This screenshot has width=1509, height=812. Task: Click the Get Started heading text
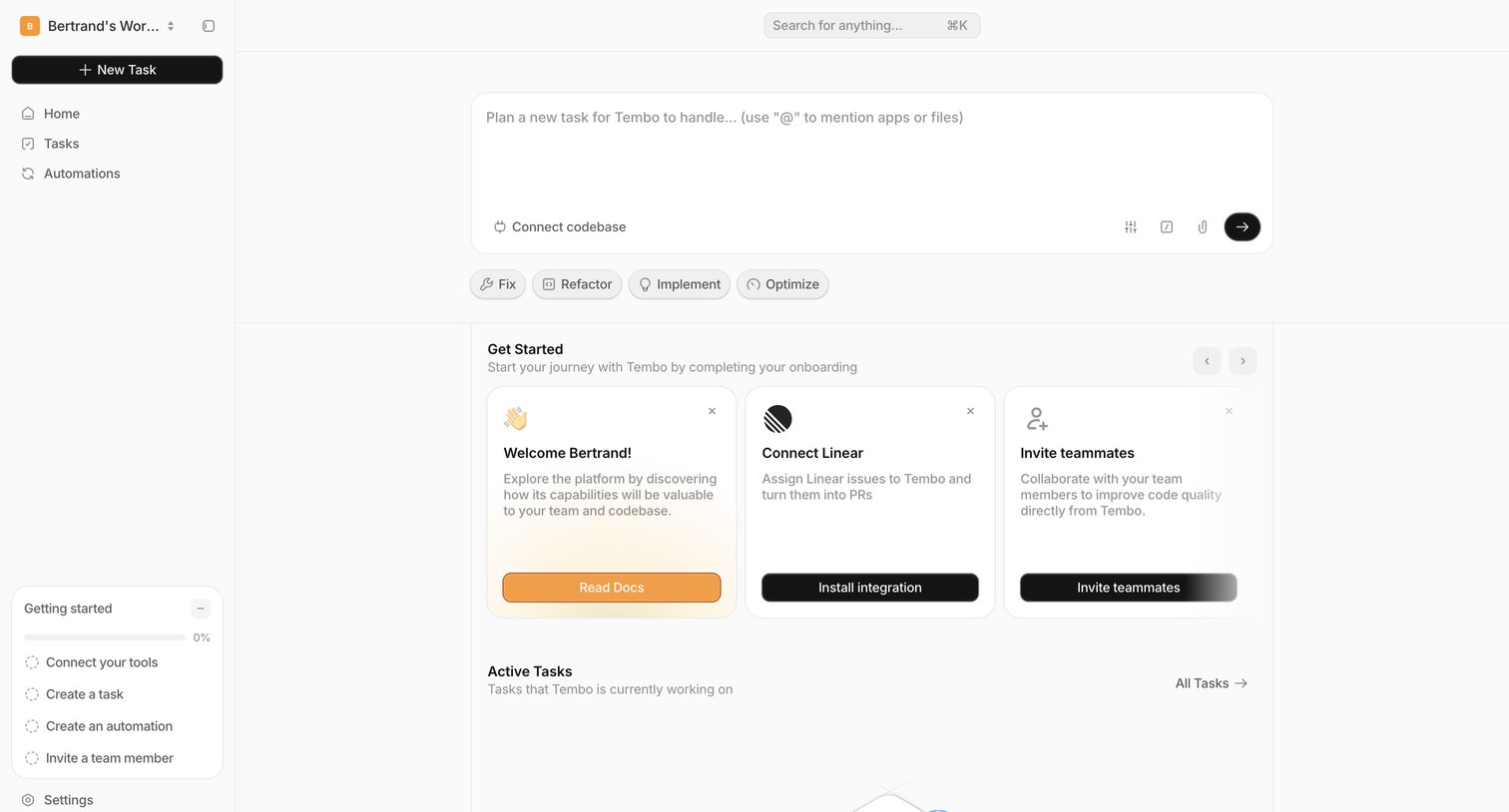pyautogui.click(x=525, y=349)
